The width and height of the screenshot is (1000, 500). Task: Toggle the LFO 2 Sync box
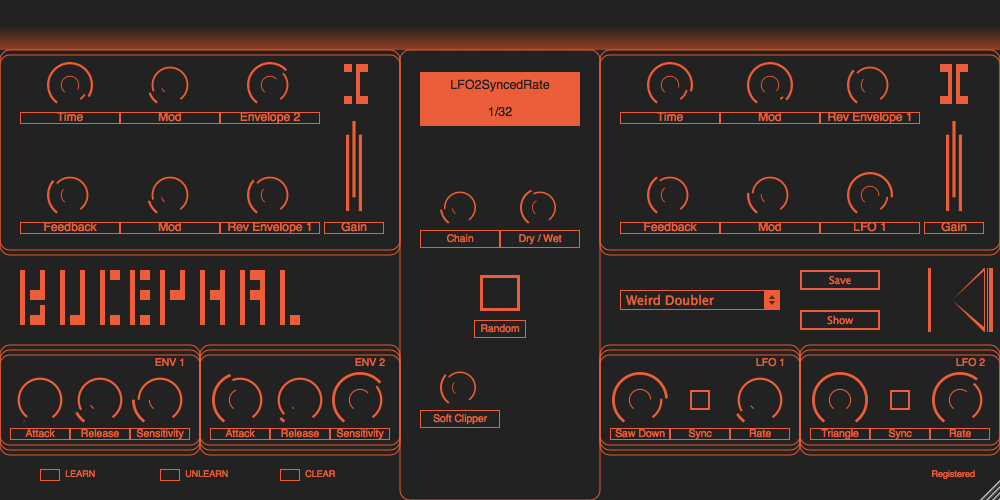[x=900, y=400]
